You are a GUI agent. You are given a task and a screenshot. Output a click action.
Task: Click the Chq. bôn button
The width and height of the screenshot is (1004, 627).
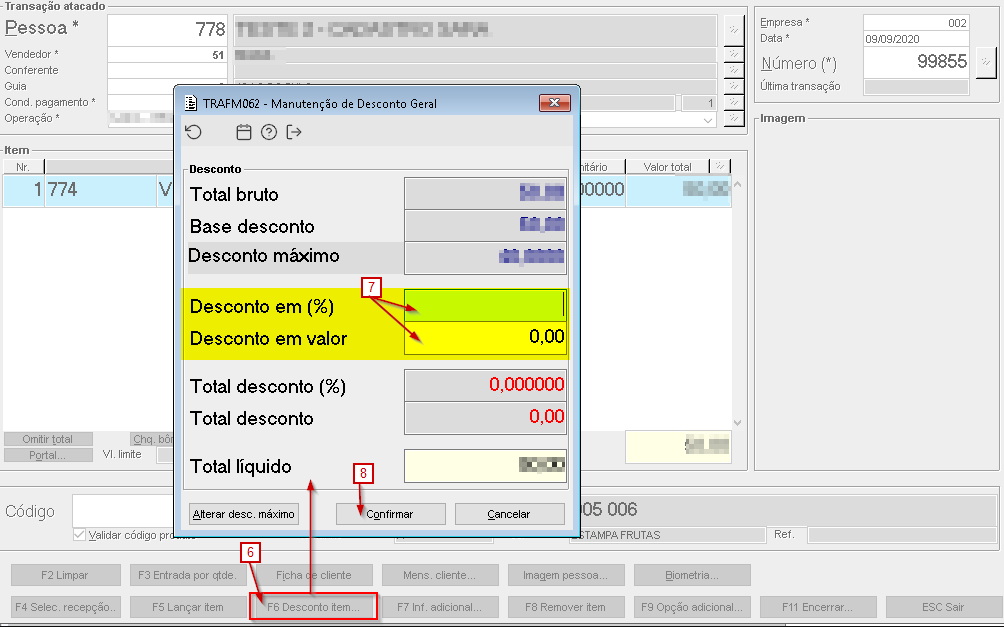(152, 439)
